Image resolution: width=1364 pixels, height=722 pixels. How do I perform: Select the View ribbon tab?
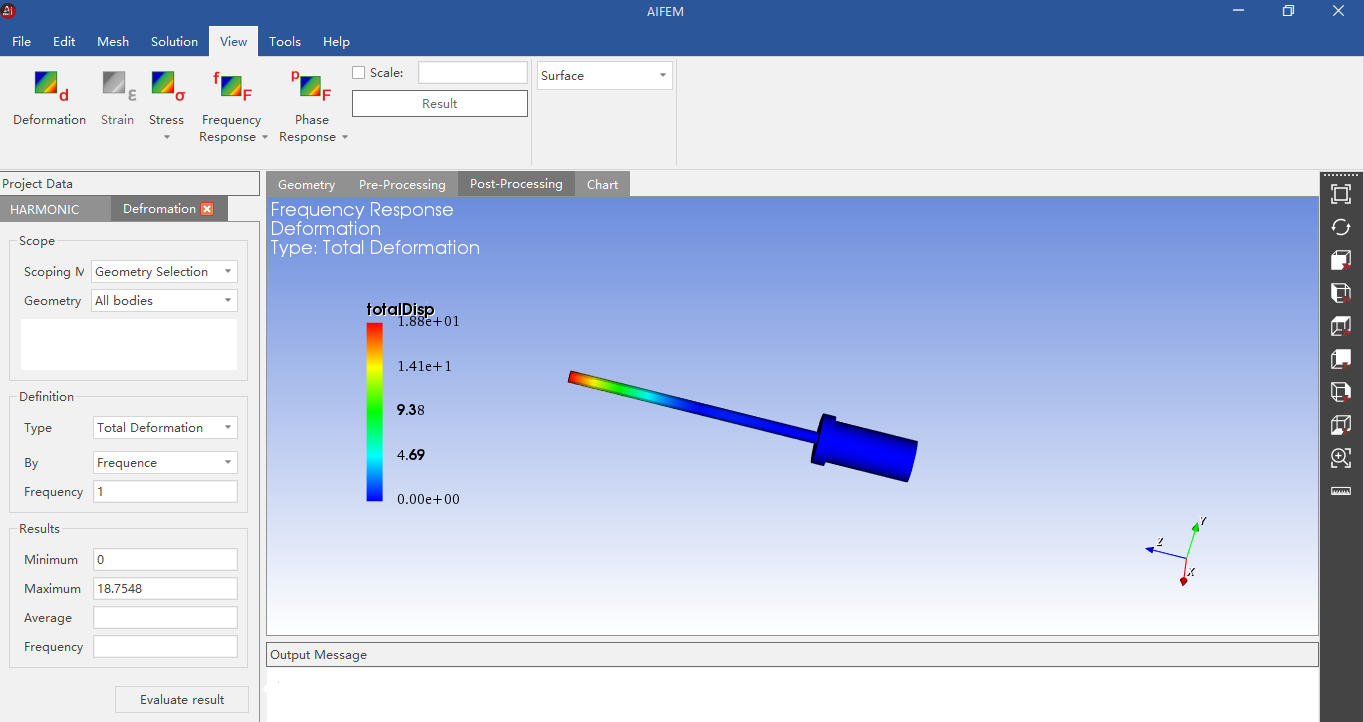(x=234, y=42)
